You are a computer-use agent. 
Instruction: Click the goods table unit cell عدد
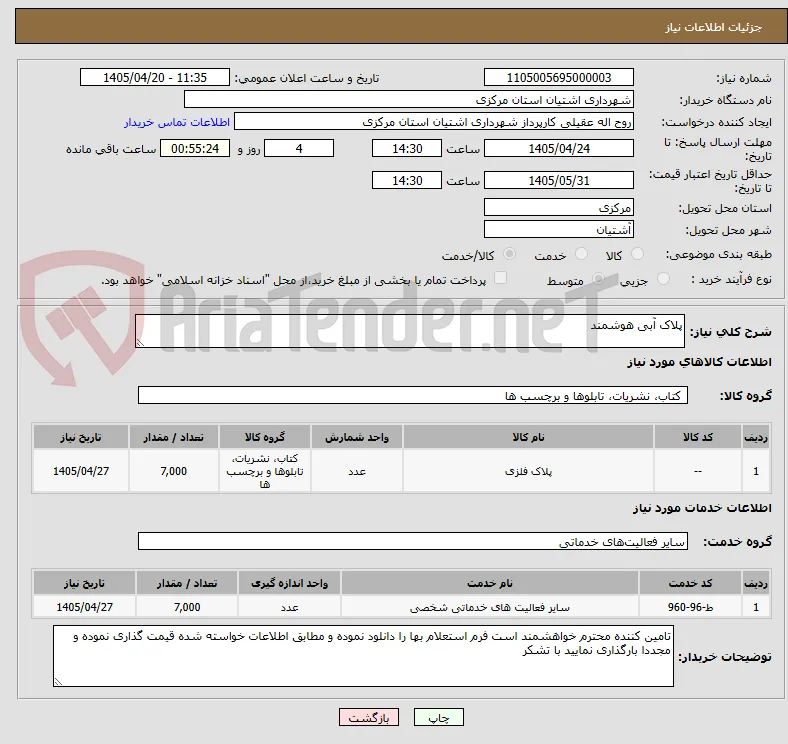(357, 471)
